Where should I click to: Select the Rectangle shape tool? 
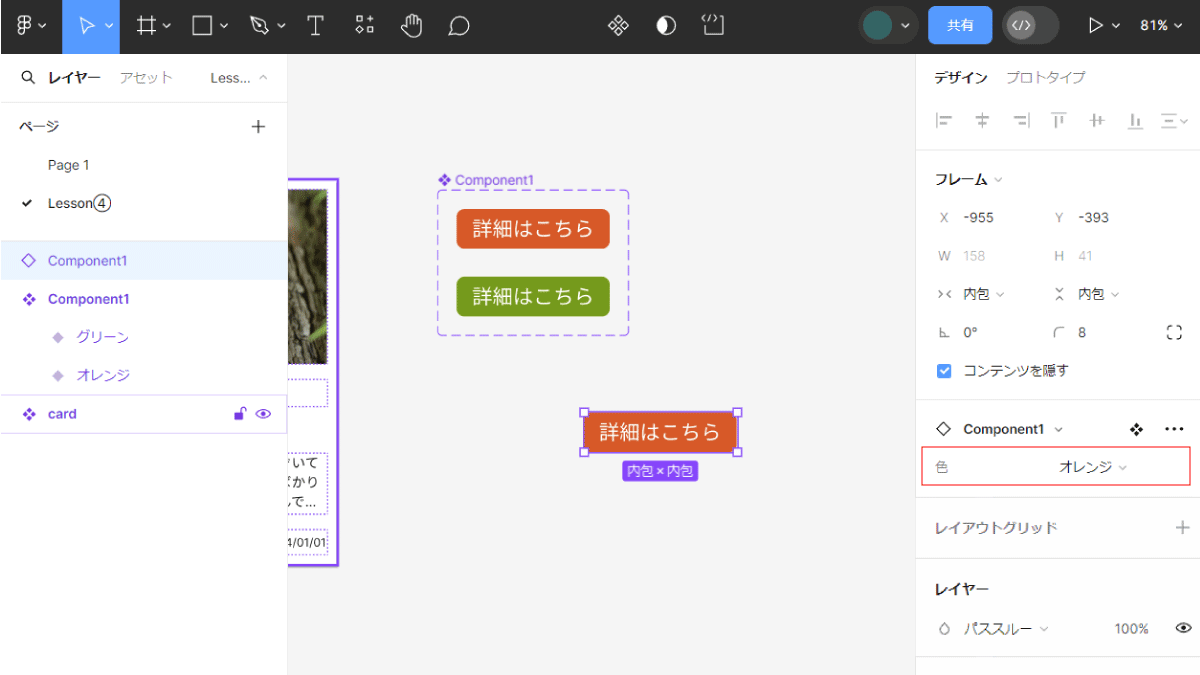tap(203, 26)
